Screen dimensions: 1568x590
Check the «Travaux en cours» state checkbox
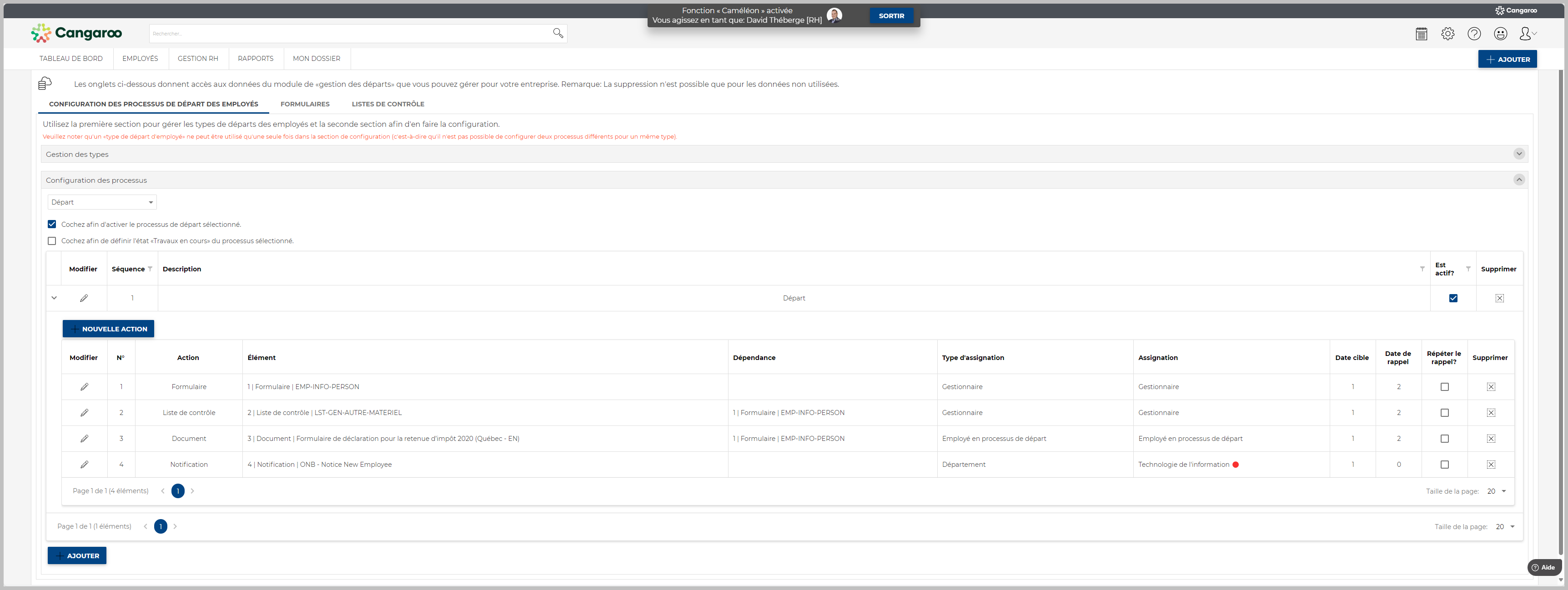(x=52, y=241)
